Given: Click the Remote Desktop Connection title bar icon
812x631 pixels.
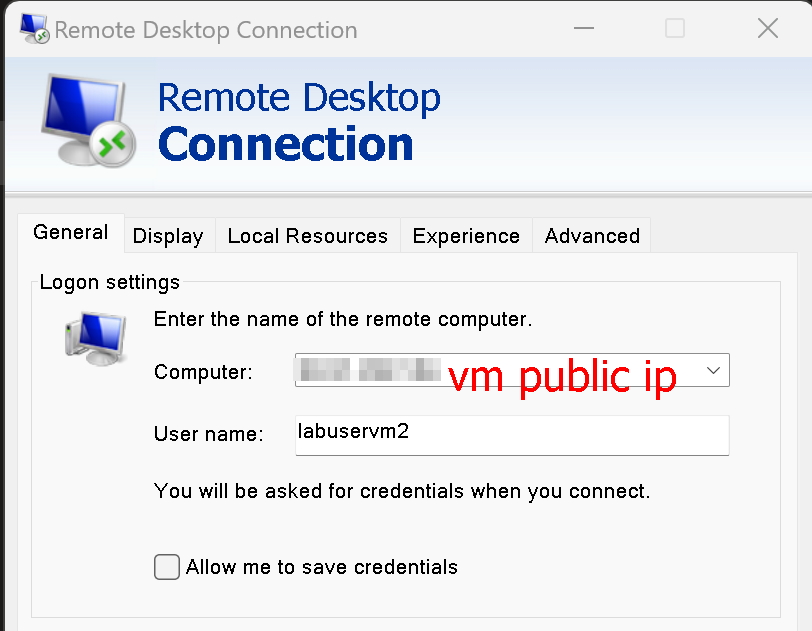Looking at the screenshot, I should point(35,29).
